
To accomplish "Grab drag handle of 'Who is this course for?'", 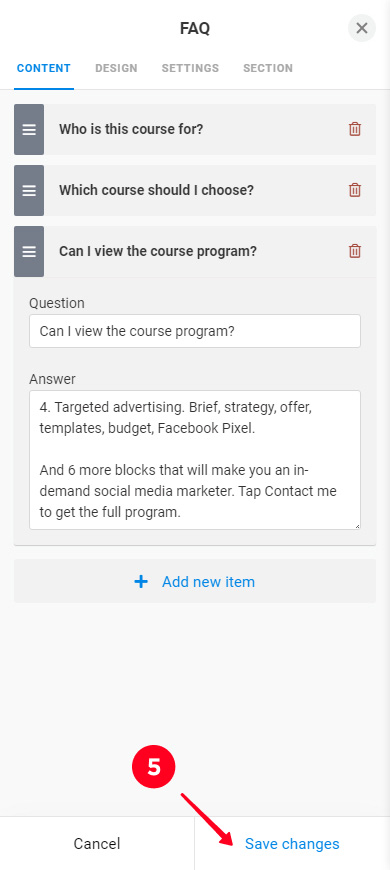I will click(29, 129).
